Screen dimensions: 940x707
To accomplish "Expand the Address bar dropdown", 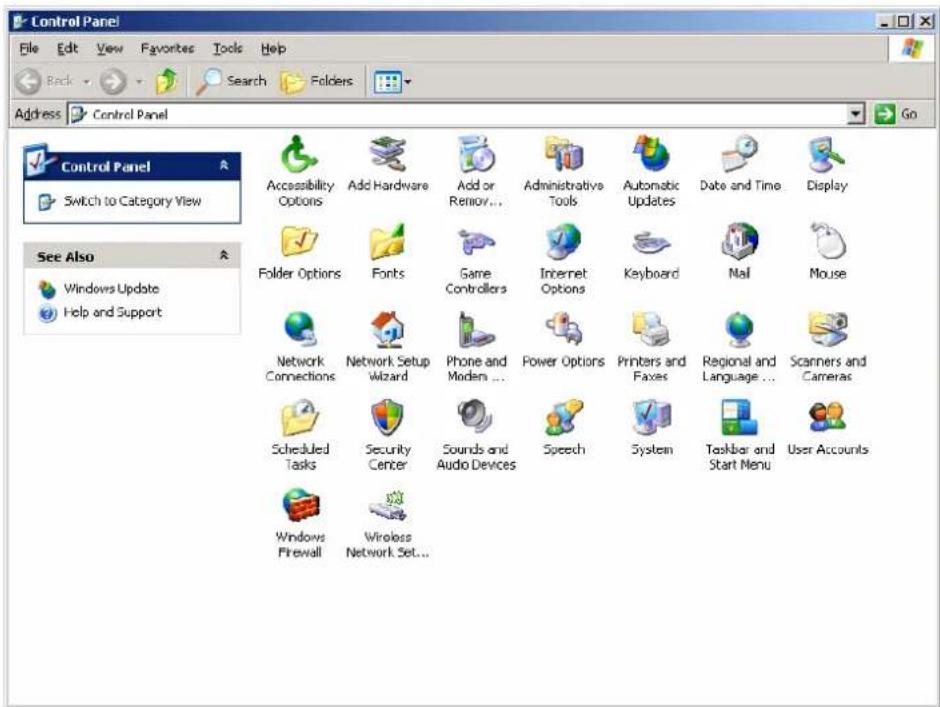I will coord(857,113).
